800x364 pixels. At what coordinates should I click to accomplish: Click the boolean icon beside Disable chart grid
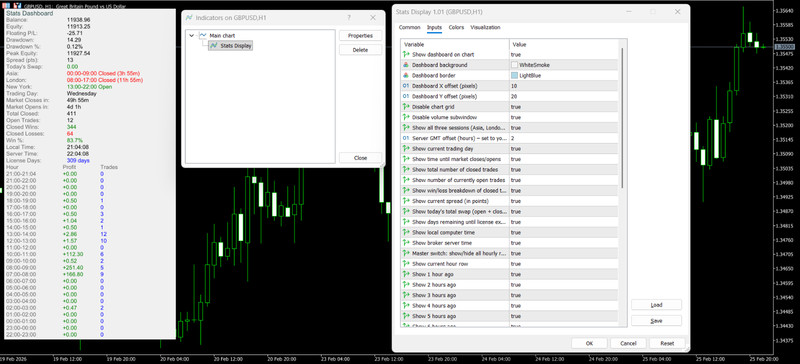click(406, 107)
